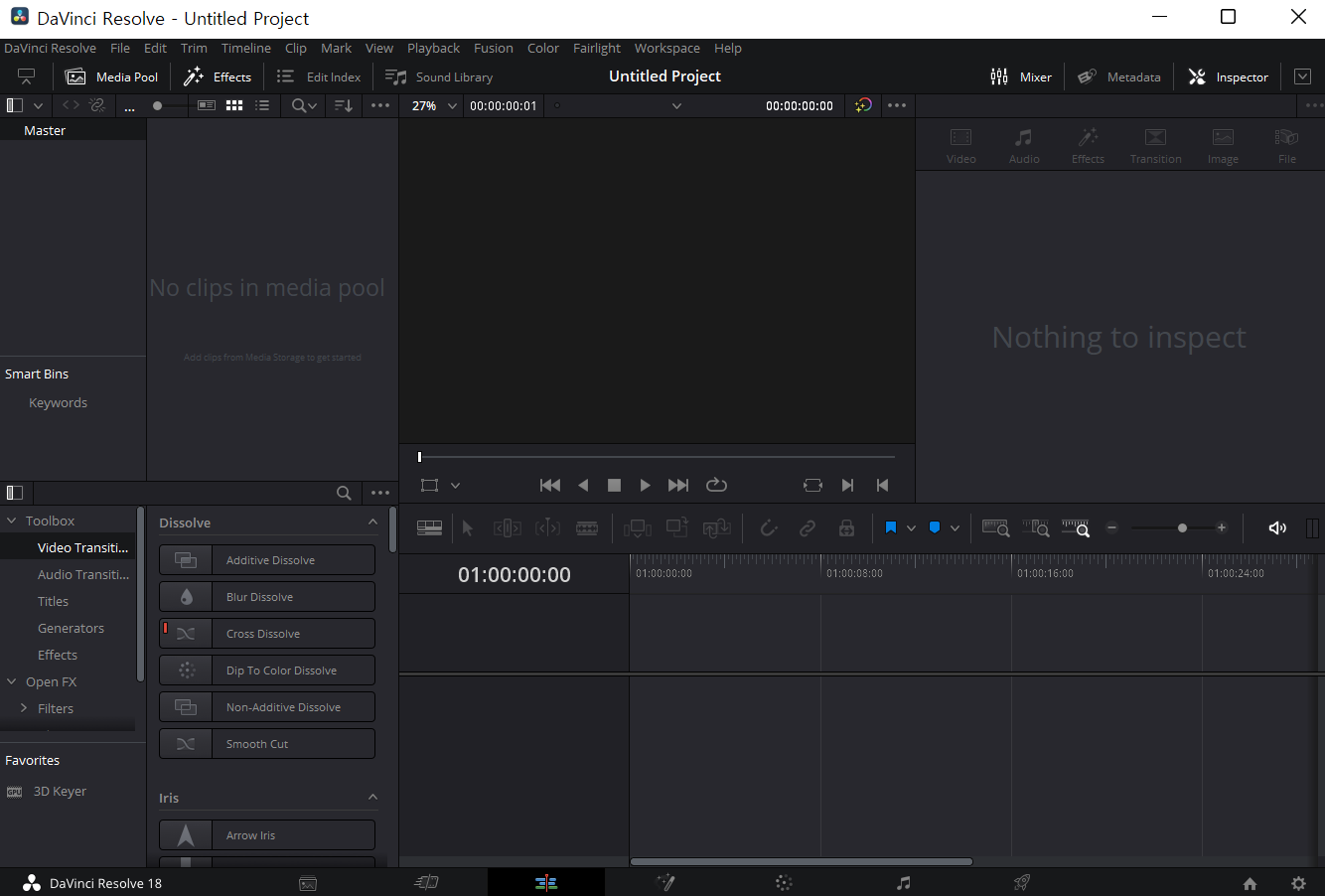Click the Custom Zoom button
The height and width of the screenshot is (896, 1325).
pyautogui.click(x=1076, y=527)
